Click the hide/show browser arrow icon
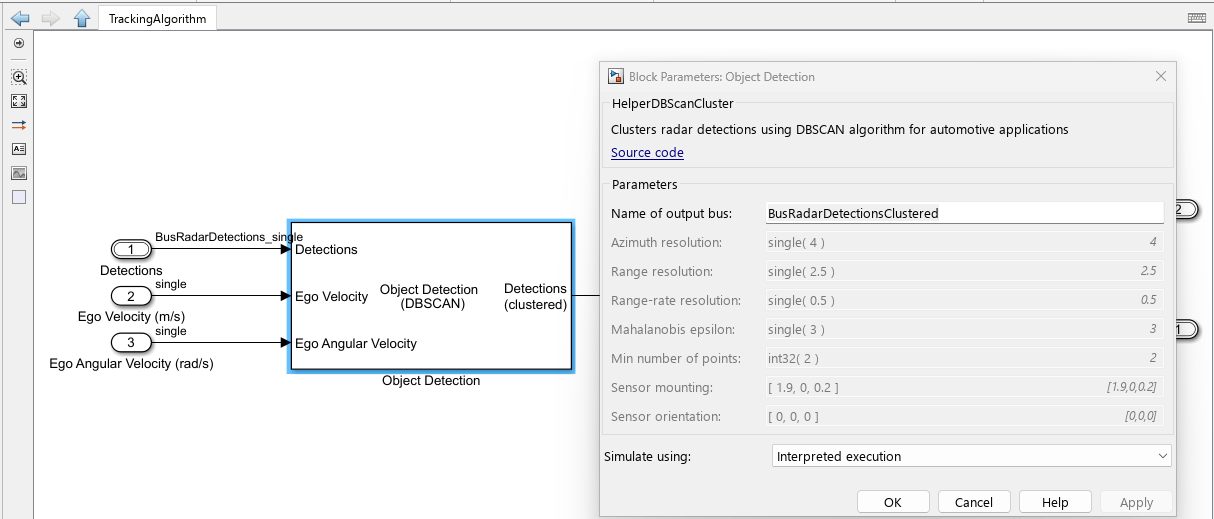This screenshot has width=1214, height=519. coord(19,44)
